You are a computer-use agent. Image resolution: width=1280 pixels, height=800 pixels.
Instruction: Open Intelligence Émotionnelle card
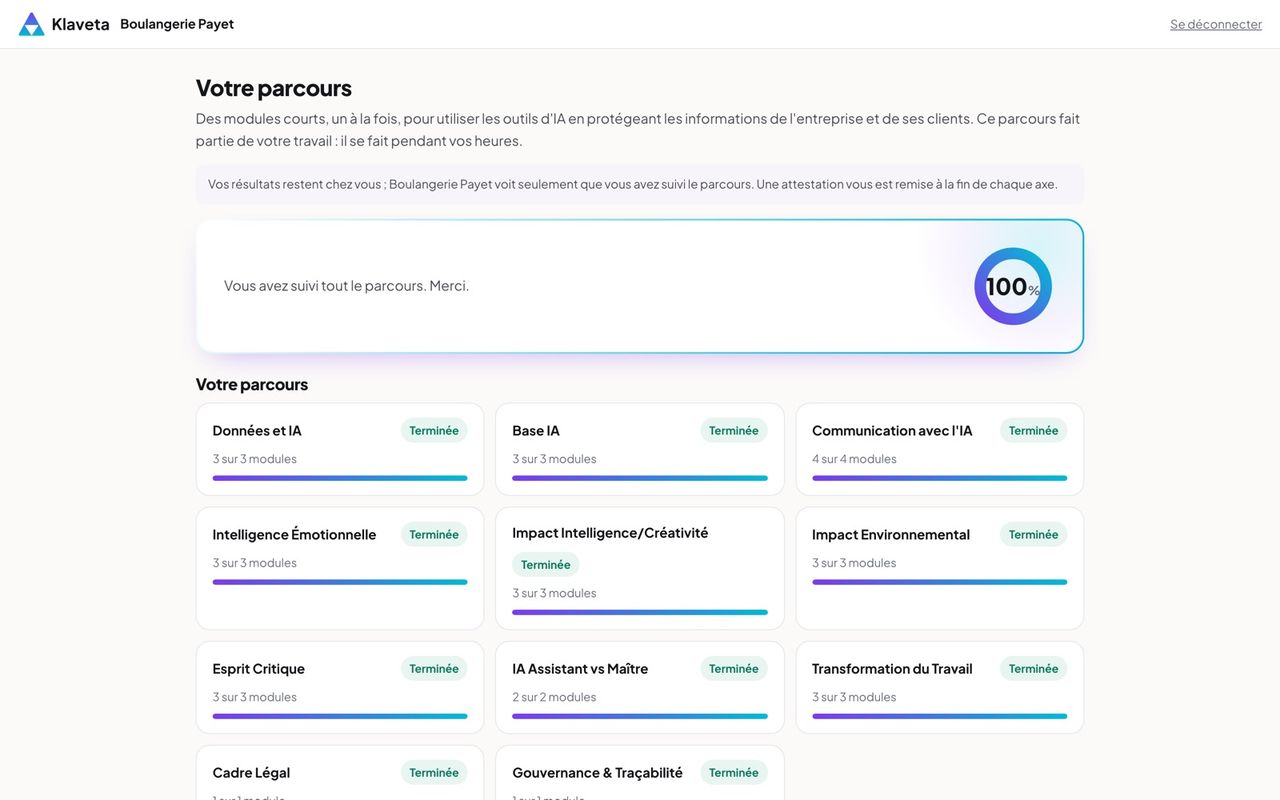(x=340, y=568)
